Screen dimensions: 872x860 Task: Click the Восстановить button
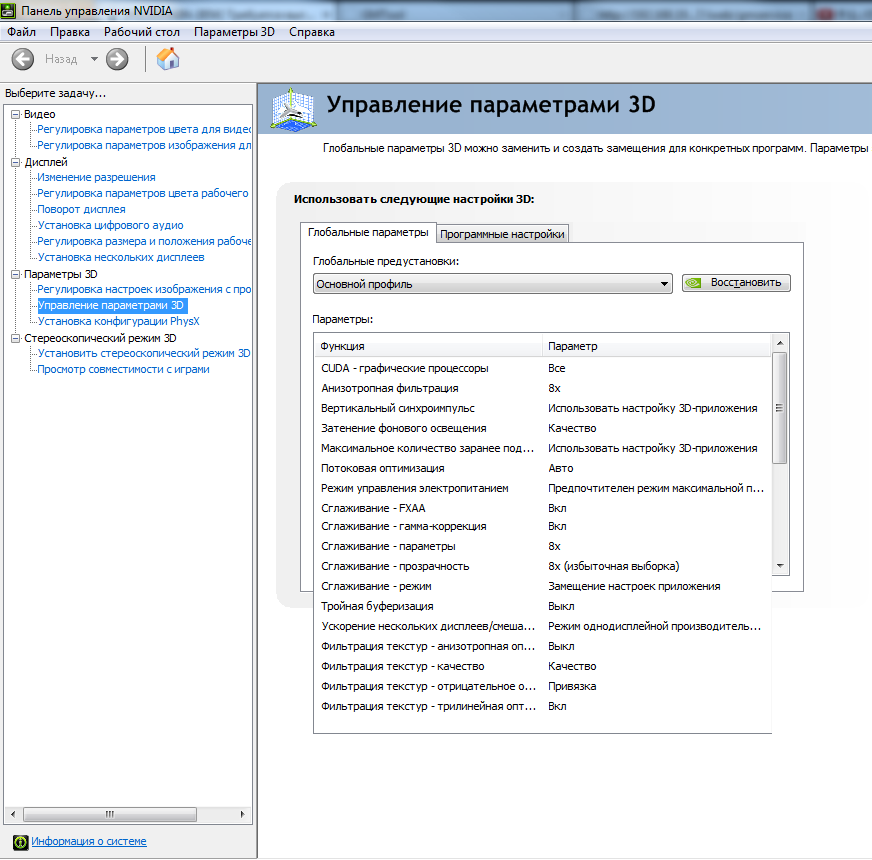tap(736, 283)
